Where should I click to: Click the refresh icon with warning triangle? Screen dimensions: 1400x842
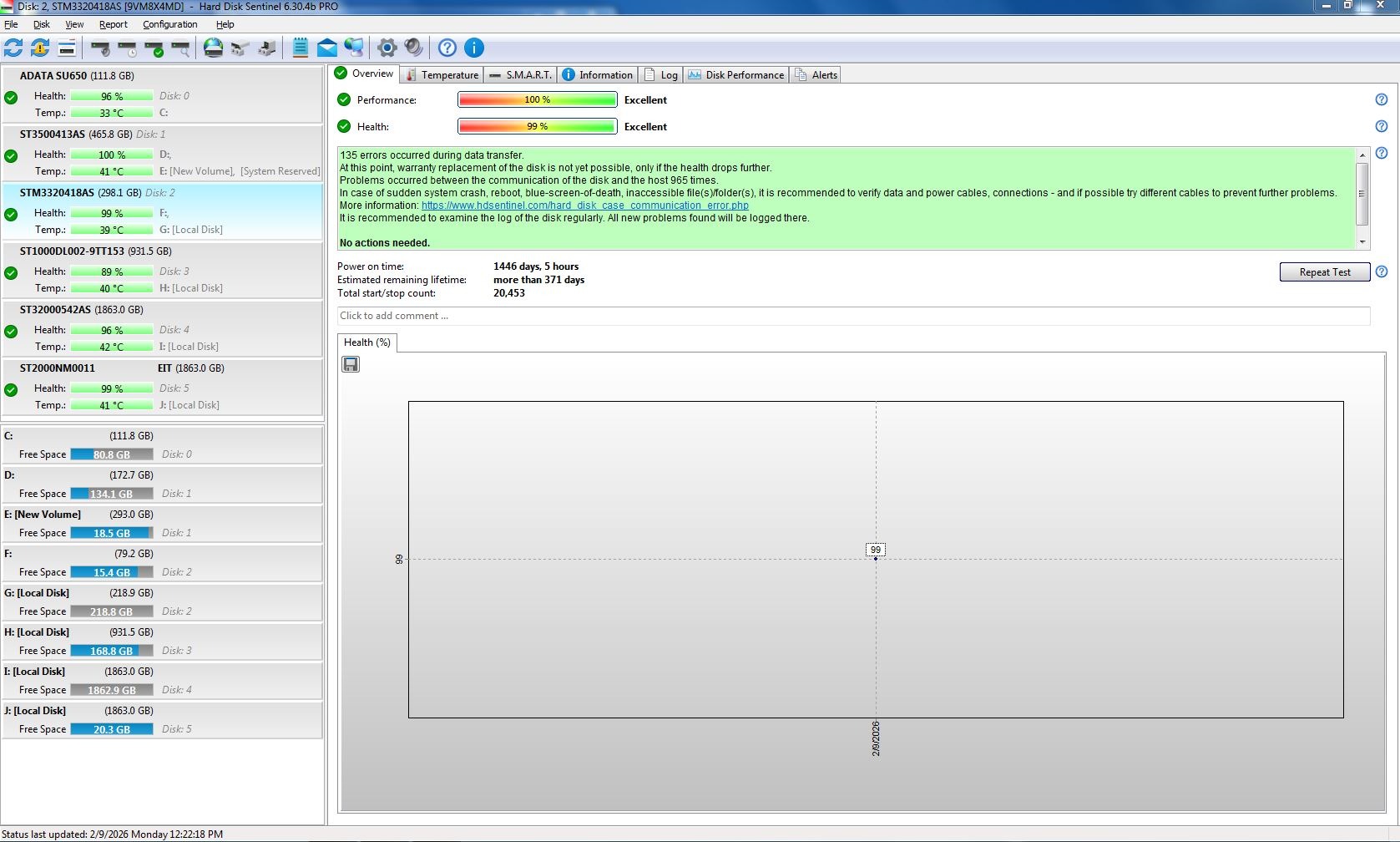point(40,48)
